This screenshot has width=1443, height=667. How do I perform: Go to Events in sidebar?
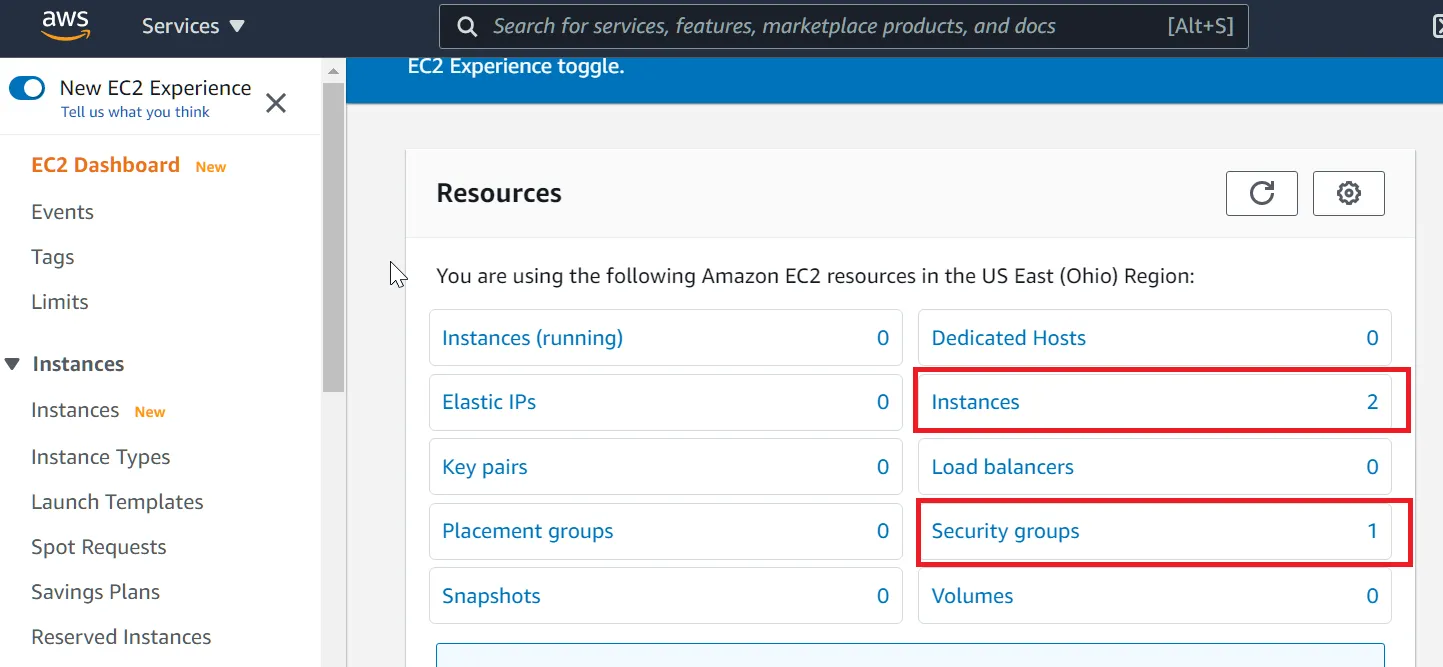point(62,212)
